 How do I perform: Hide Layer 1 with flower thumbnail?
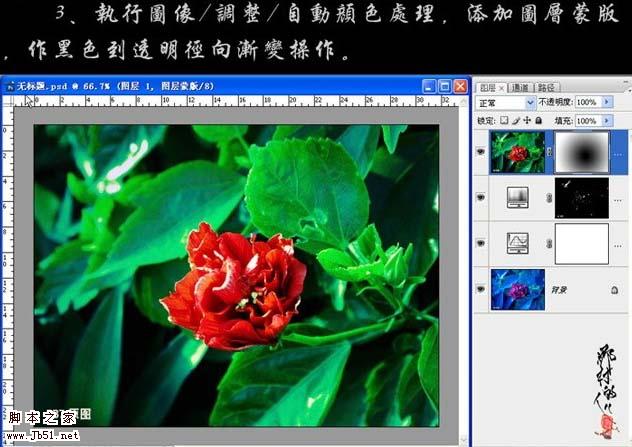[480, 152]
